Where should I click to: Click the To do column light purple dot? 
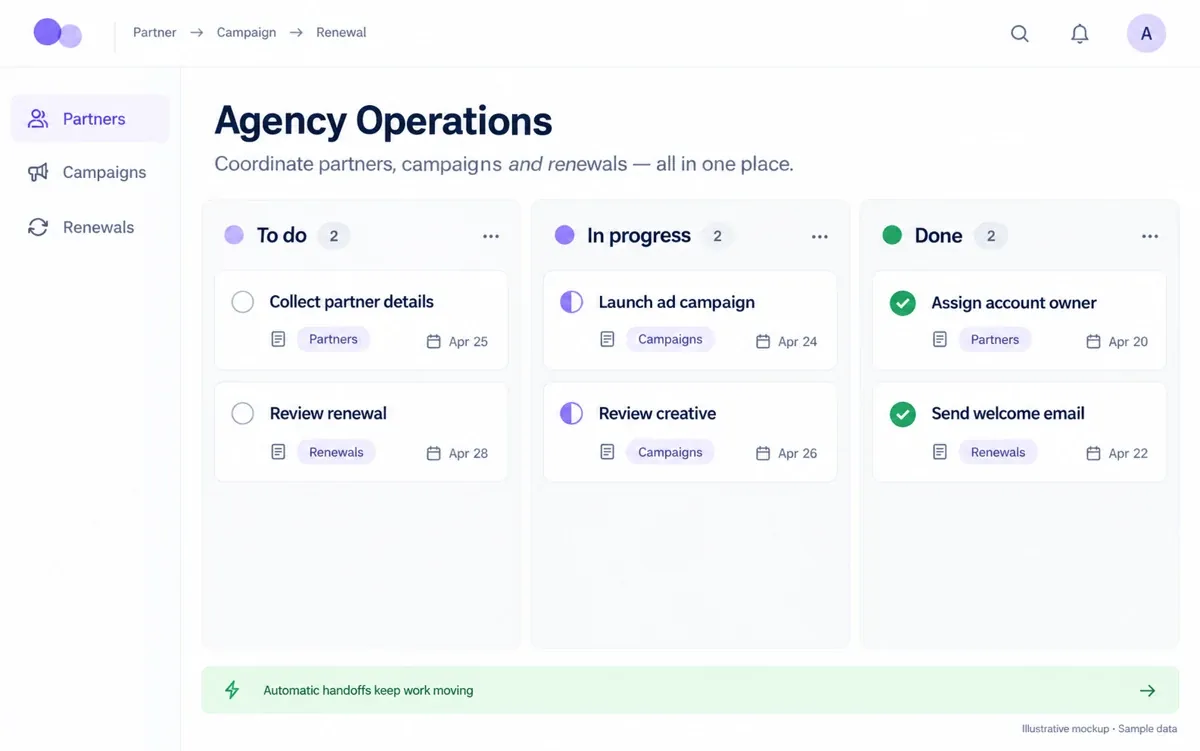[x=234, y=235]
